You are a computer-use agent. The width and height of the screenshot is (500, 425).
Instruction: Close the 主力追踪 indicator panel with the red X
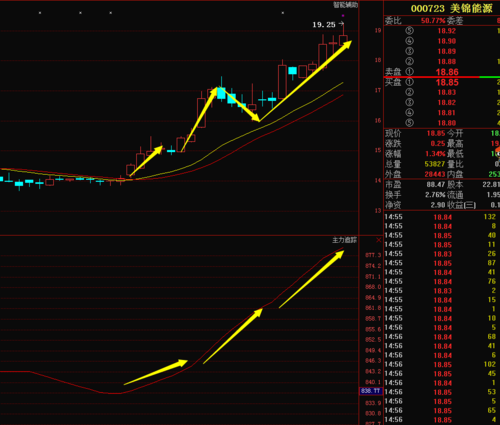[379, 240]
